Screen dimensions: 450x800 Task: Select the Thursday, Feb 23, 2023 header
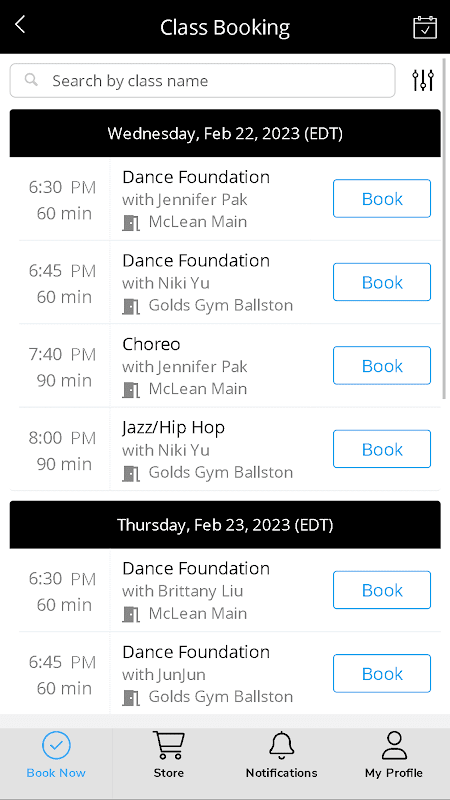[225, 524]
